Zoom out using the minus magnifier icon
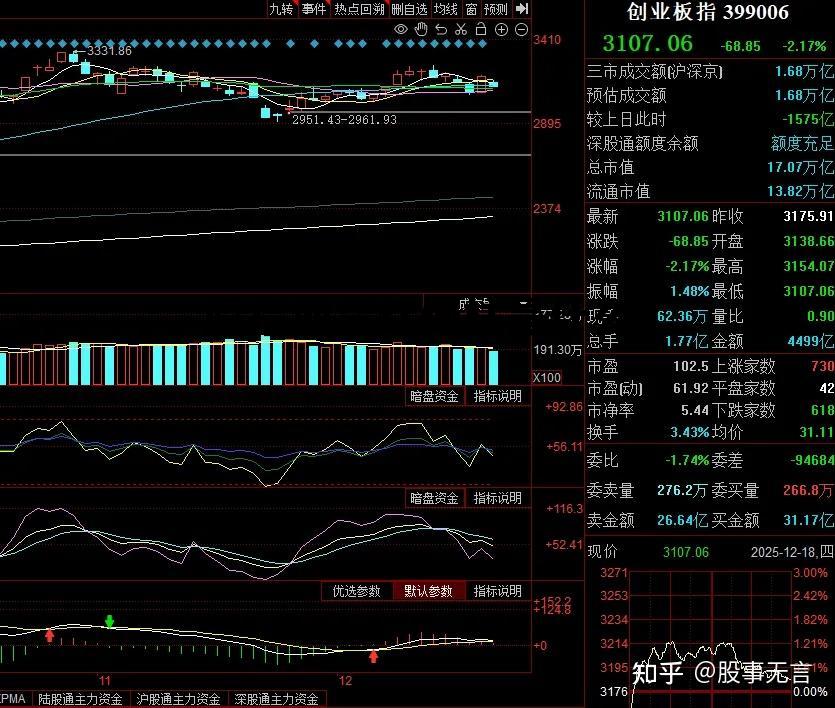Image resolution: width=835 pixels, height=708 pixels. tap(520, 30)
